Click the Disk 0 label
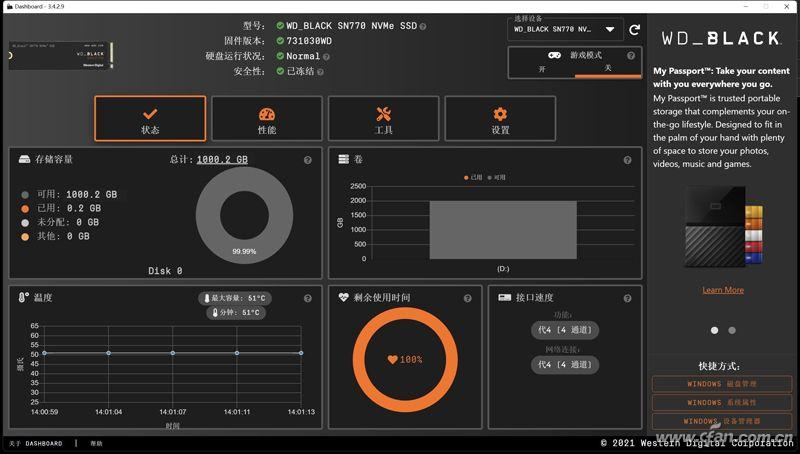 tap(165, 271)
